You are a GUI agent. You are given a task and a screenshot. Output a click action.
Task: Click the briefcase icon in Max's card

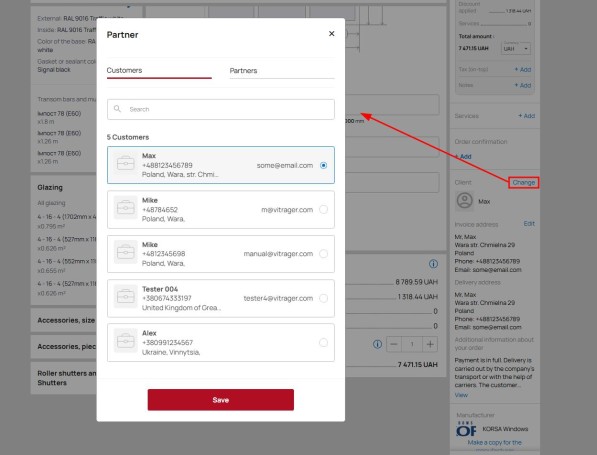(x=126, y=163)
